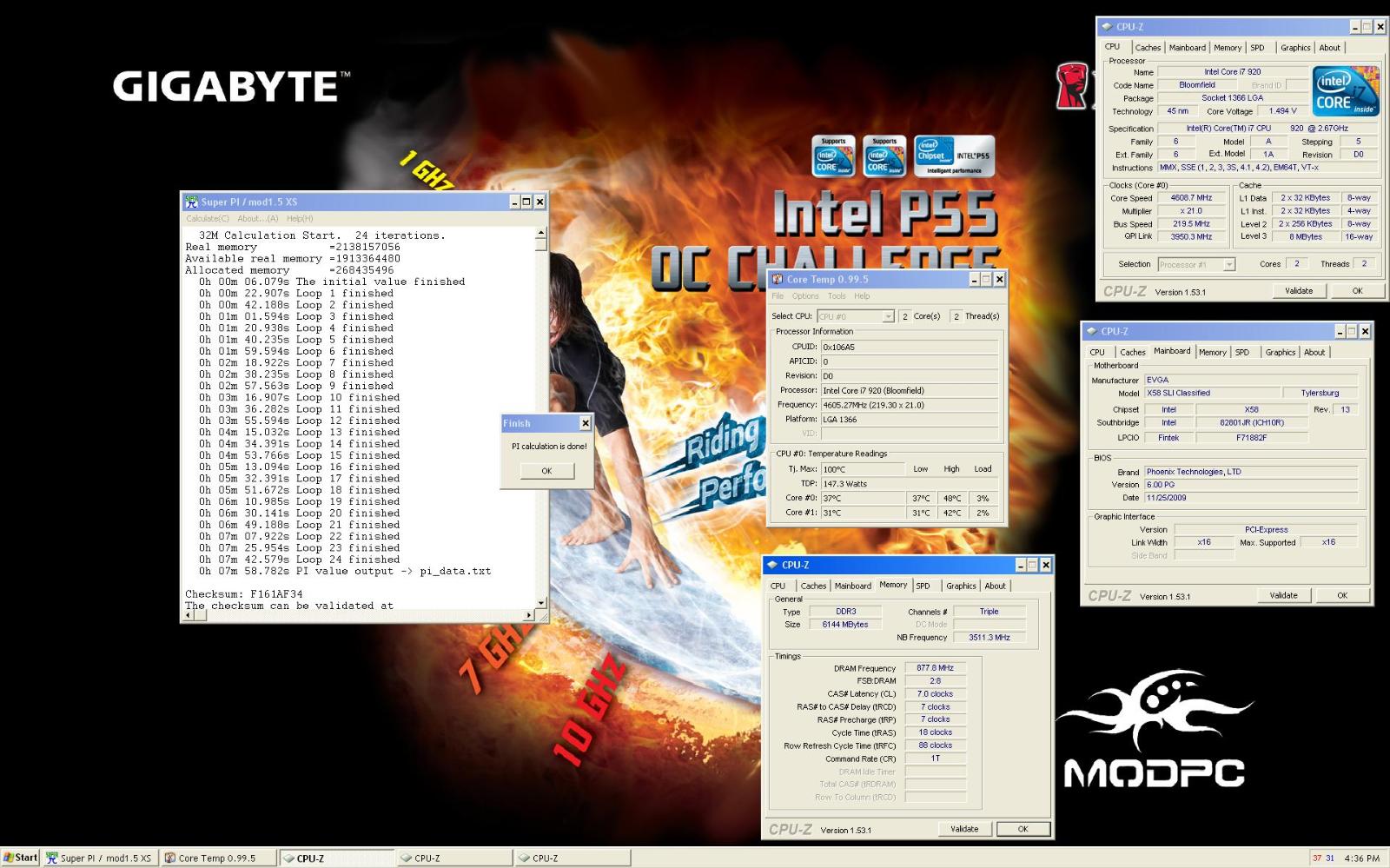This screenshot has width=1390, height=868.
Task: Click the taskbar clock 4:36 PM
Action: point(1361,858)
